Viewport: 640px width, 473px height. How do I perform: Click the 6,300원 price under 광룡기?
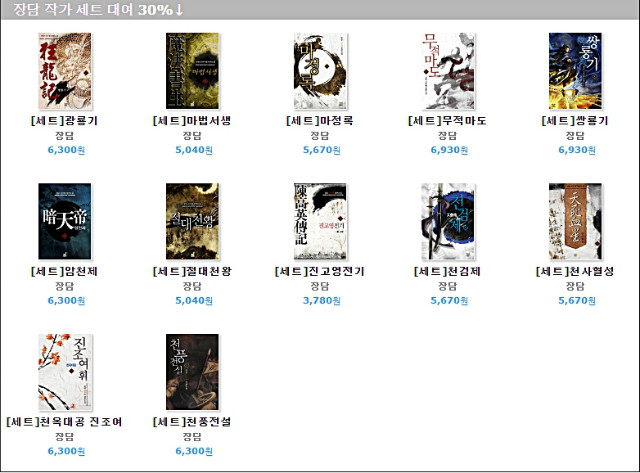coord(66,150)
